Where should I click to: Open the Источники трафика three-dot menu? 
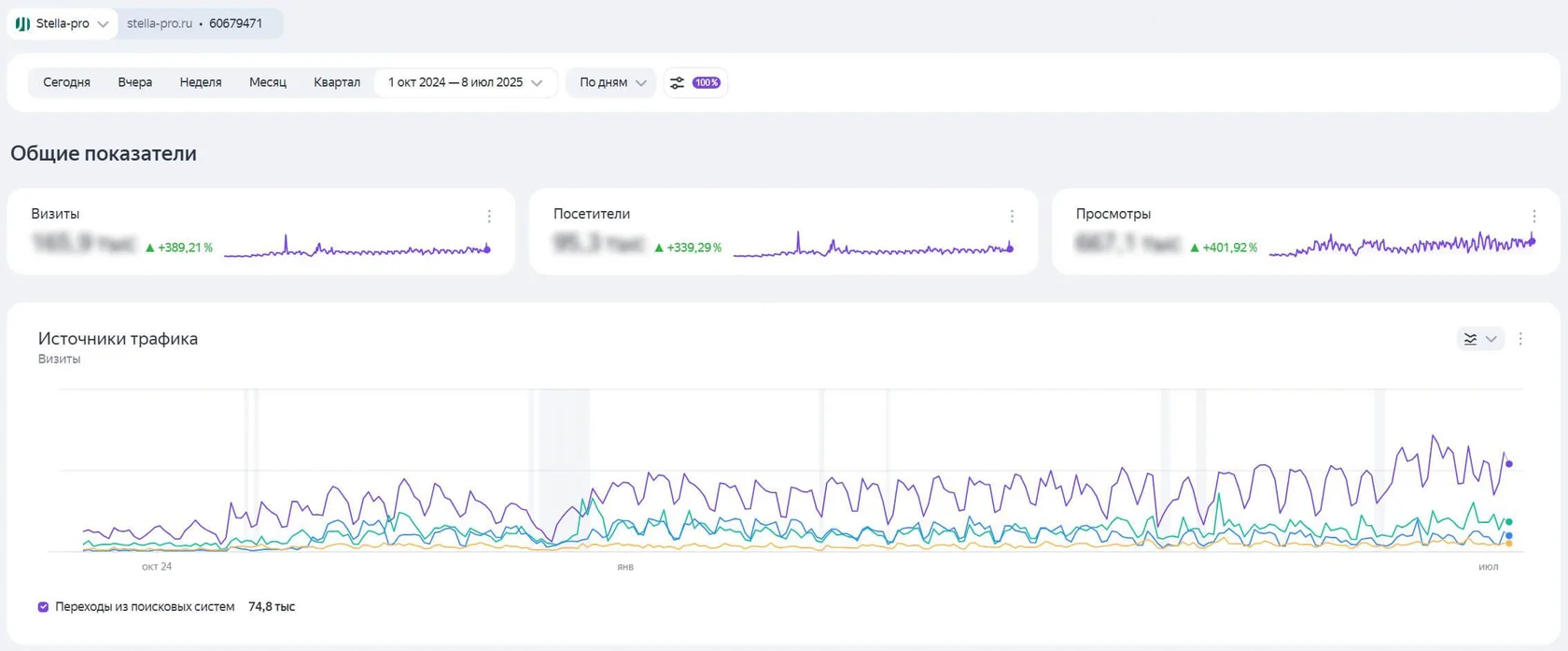1520,339
